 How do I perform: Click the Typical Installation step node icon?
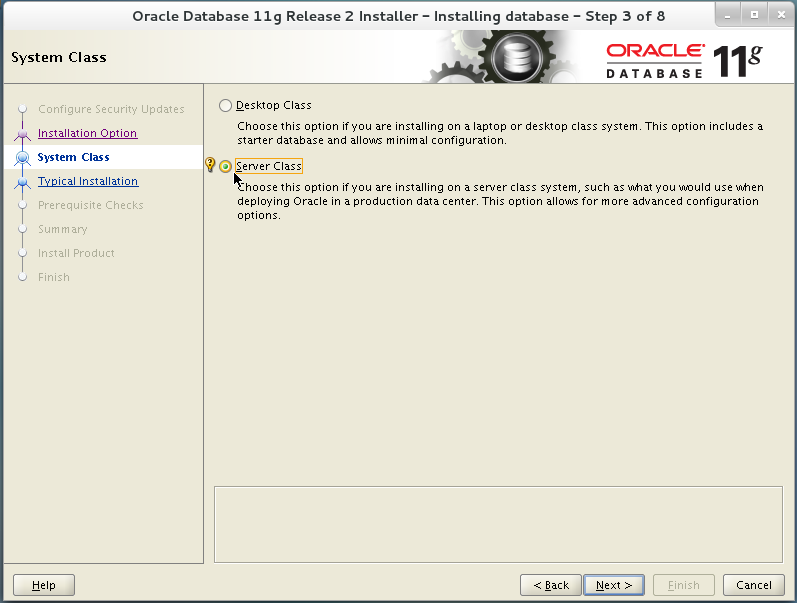(x=22, y=182)
